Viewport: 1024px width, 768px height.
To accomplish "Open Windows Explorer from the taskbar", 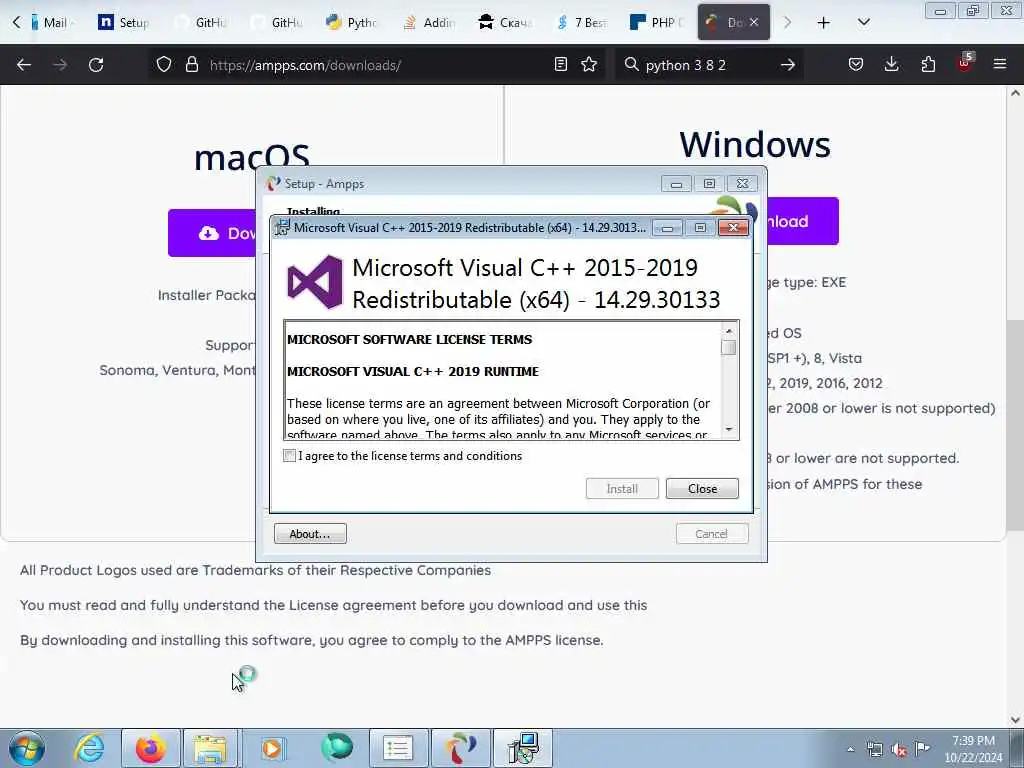I will click(210, 748).
